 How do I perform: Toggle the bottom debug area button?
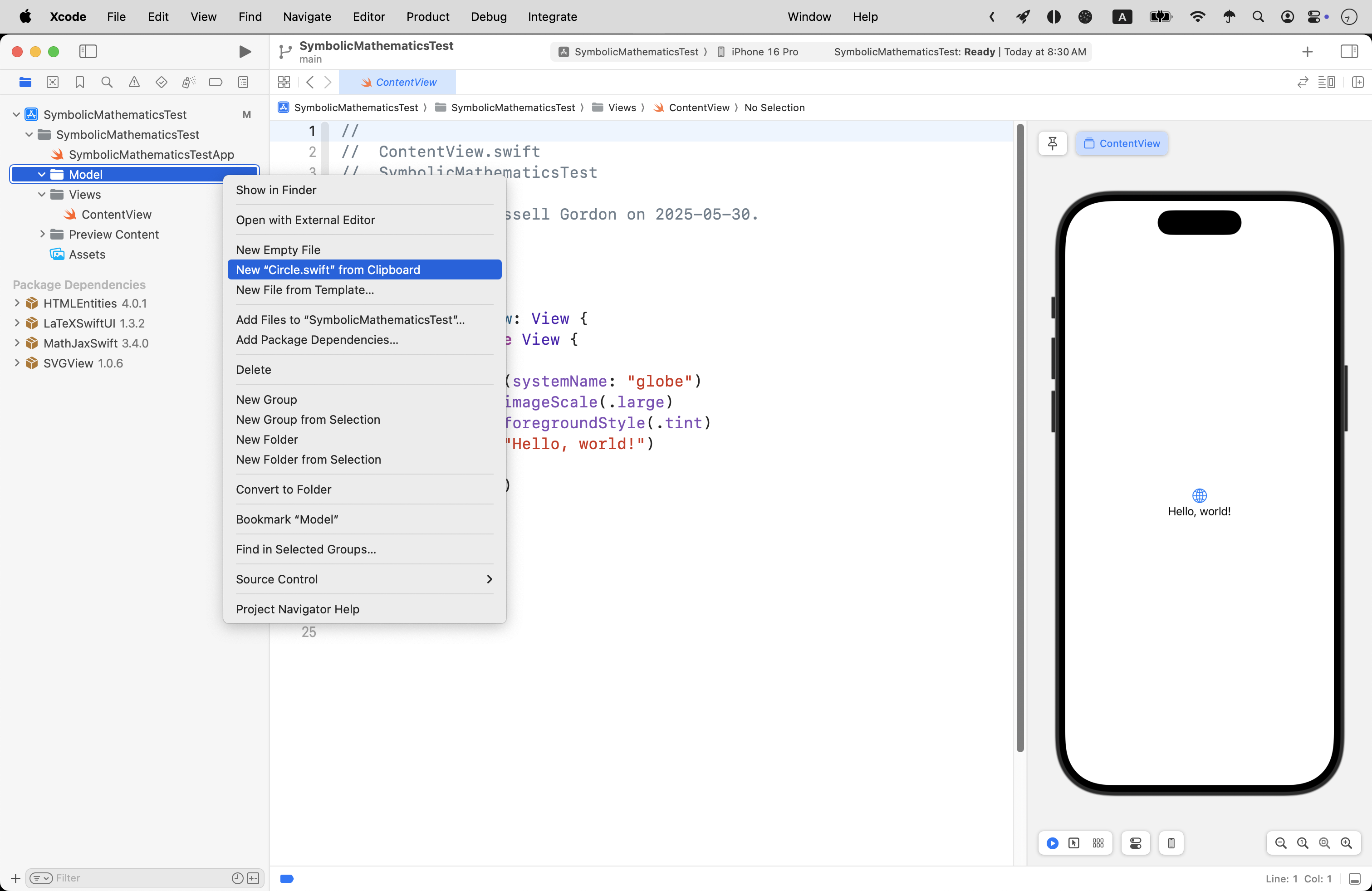tap(1355, 878)
